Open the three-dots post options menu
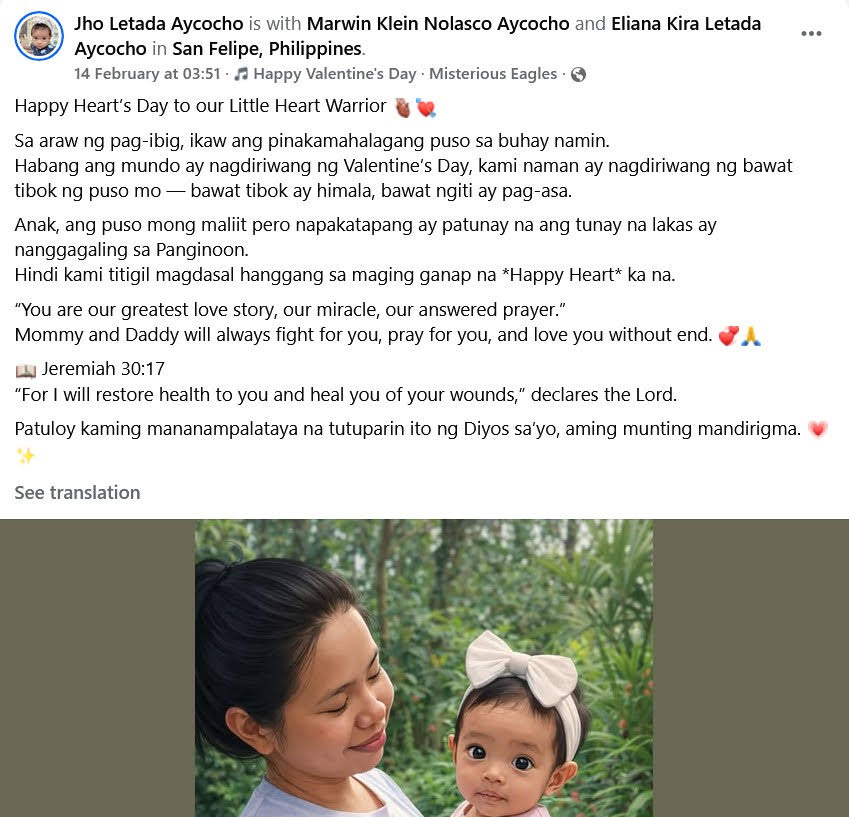Viewport: 849px width, 817px height. [811, 34]
